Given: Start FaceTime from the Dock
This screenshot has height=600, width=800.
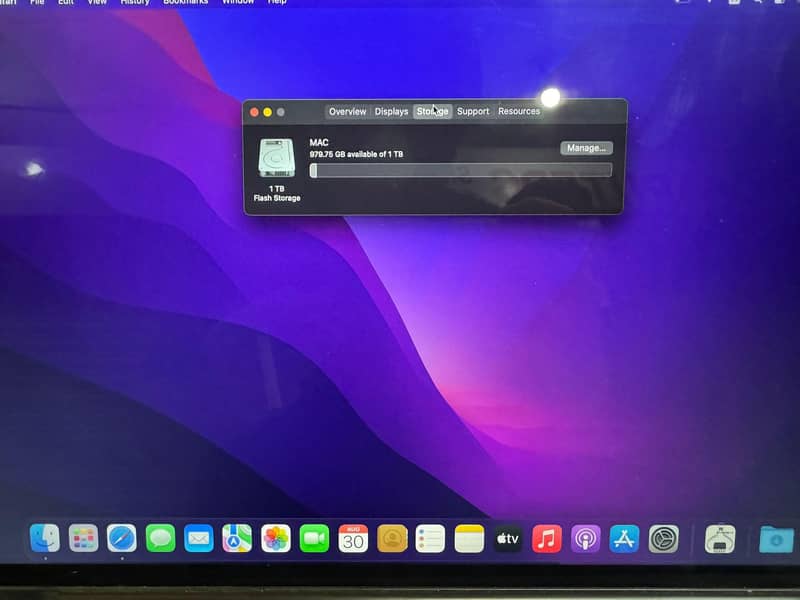Looking at the screenshot, I should (314, 538).
